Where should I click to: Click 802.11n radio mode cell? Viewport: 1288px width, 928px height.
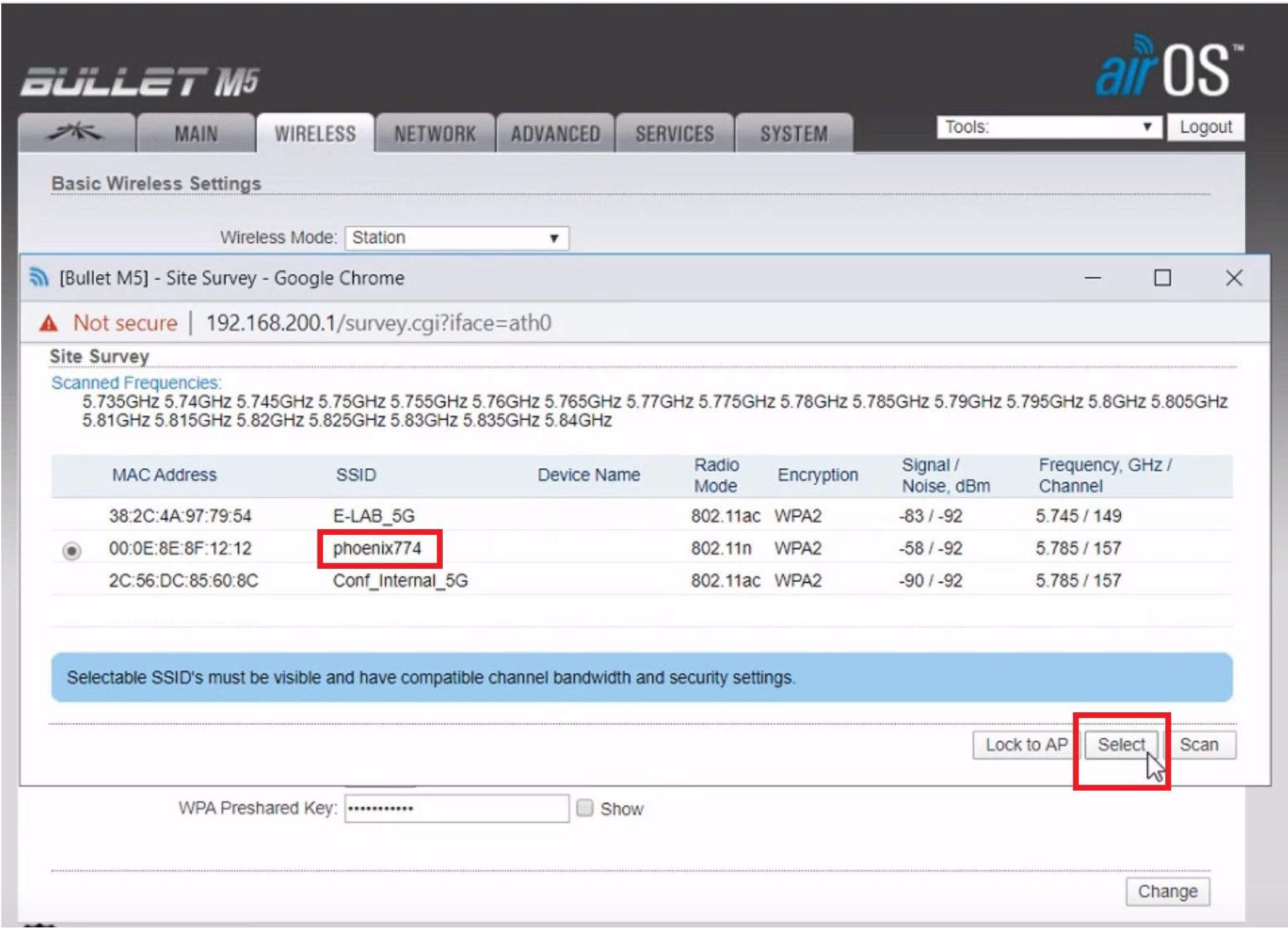[x=721, y=548]
